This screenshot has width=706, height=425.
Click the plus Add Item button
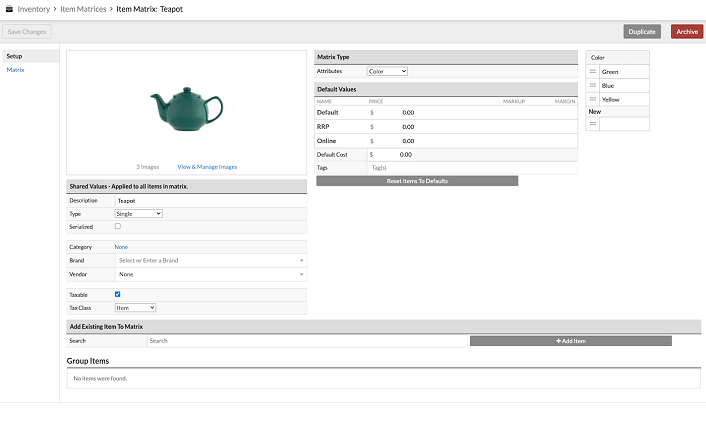tap(570, 341)
